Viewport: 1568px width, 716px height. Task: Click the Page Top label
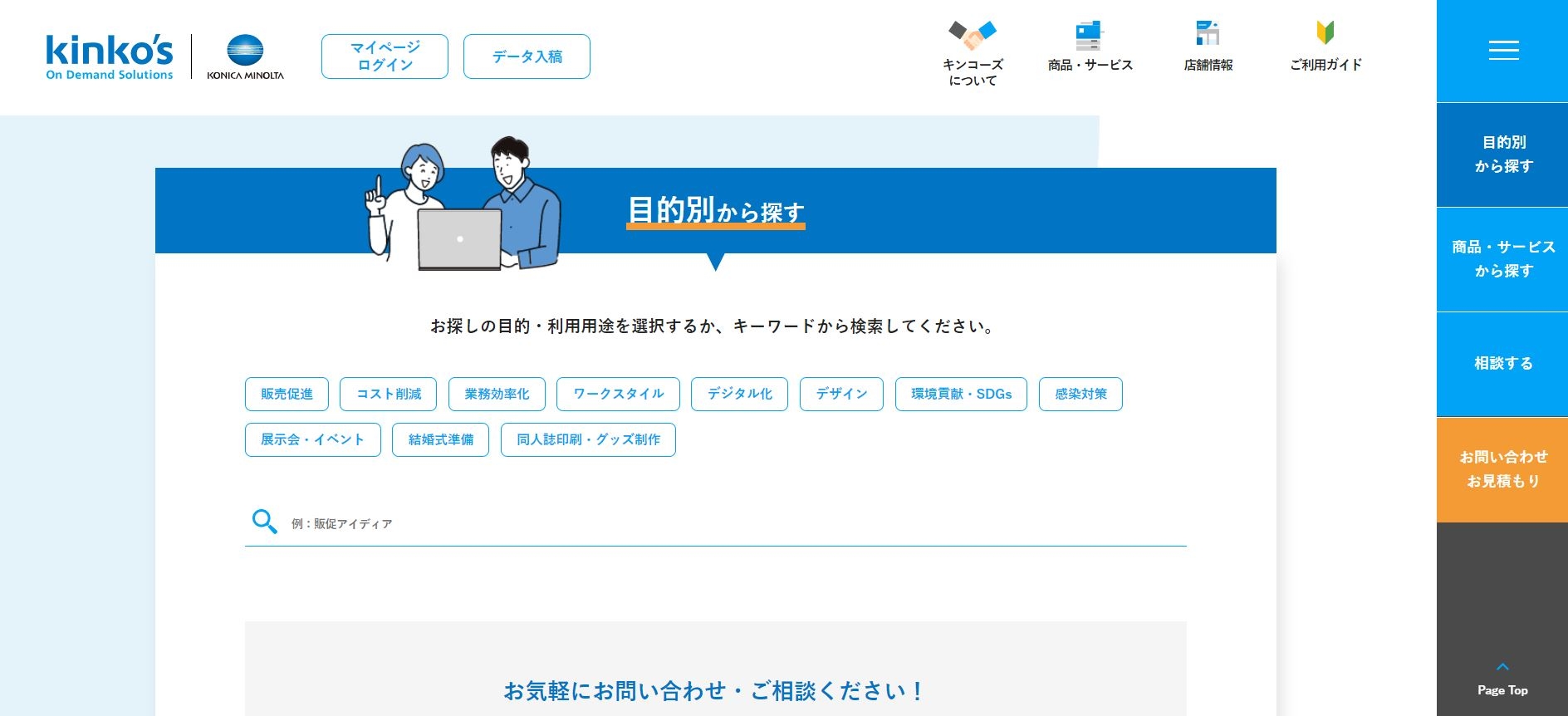[x=1502, y=690]
